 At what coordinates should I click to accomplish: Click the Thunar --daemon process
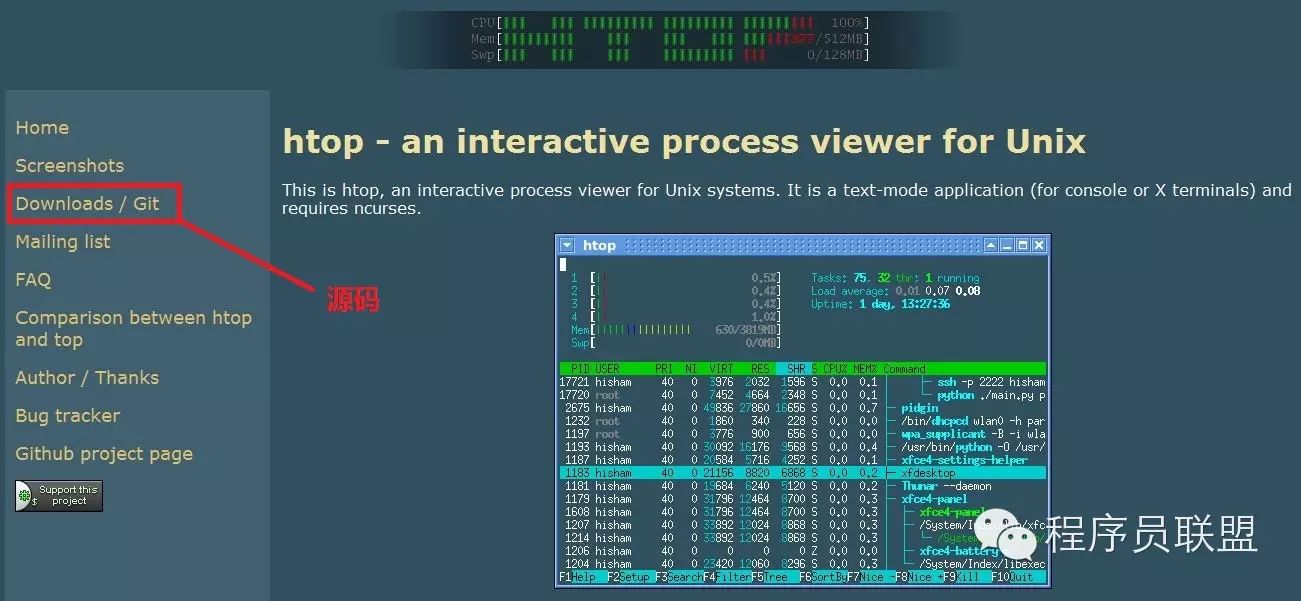(x=946, y=486)
